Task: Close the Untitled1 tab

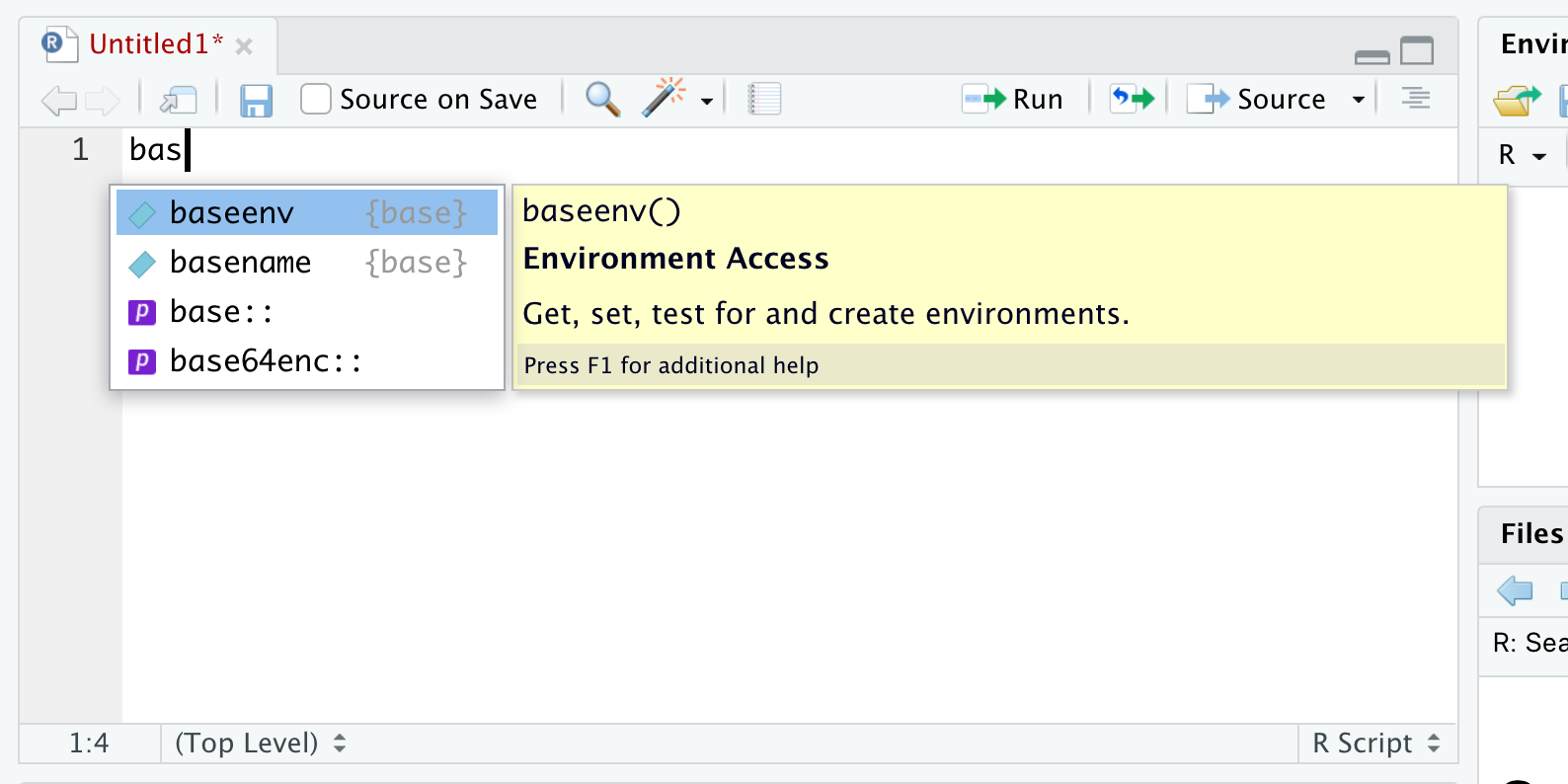Action: point(245,46)
